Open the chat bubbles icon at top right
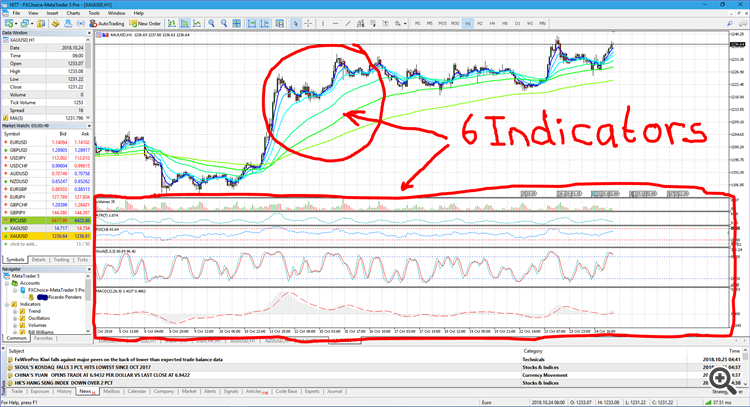This screenshot has height=407, width=750. tap(743, 23)
